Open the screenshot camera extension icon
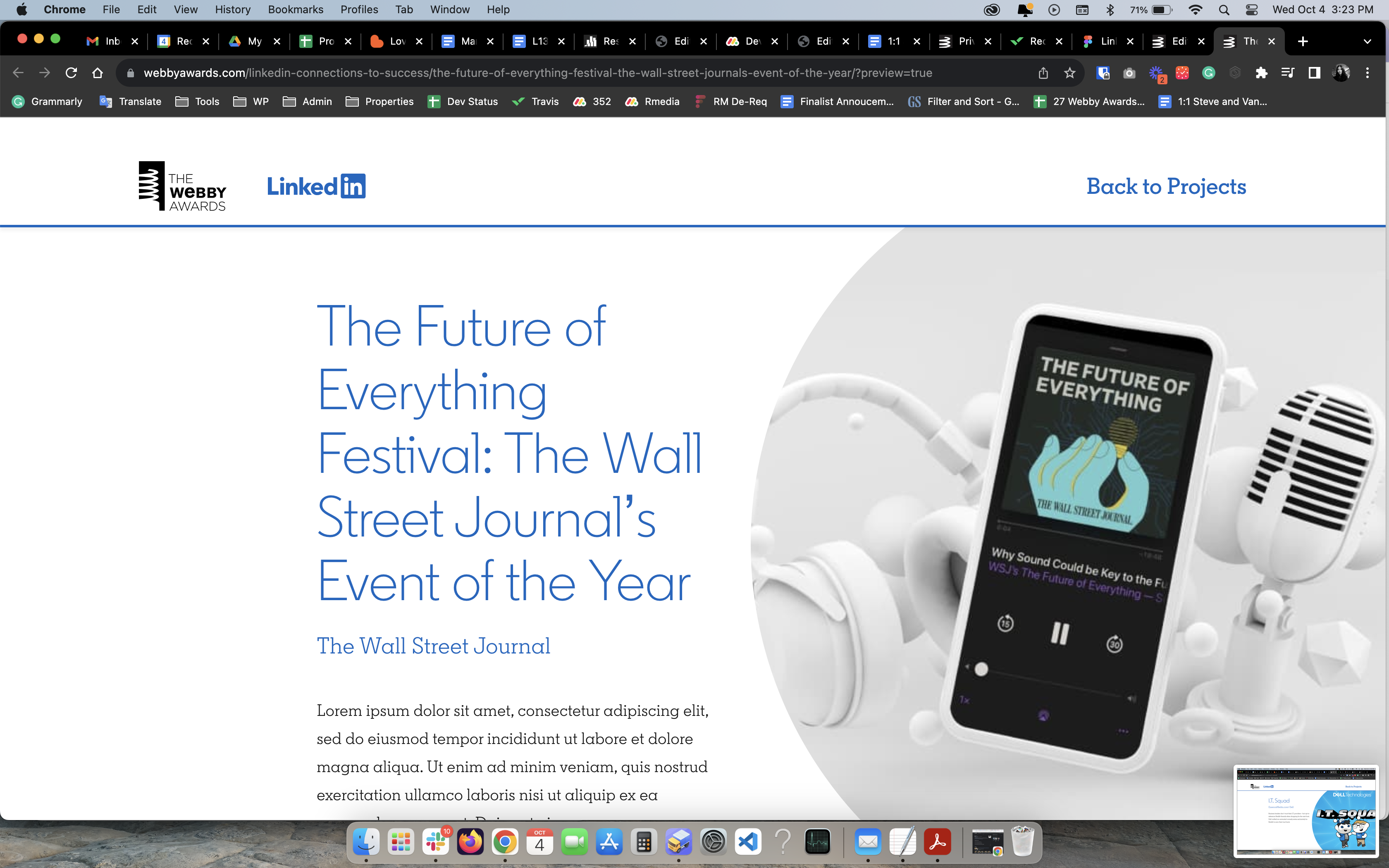The width and height of the screenshot is (1389, 868). pos(1129,73)
